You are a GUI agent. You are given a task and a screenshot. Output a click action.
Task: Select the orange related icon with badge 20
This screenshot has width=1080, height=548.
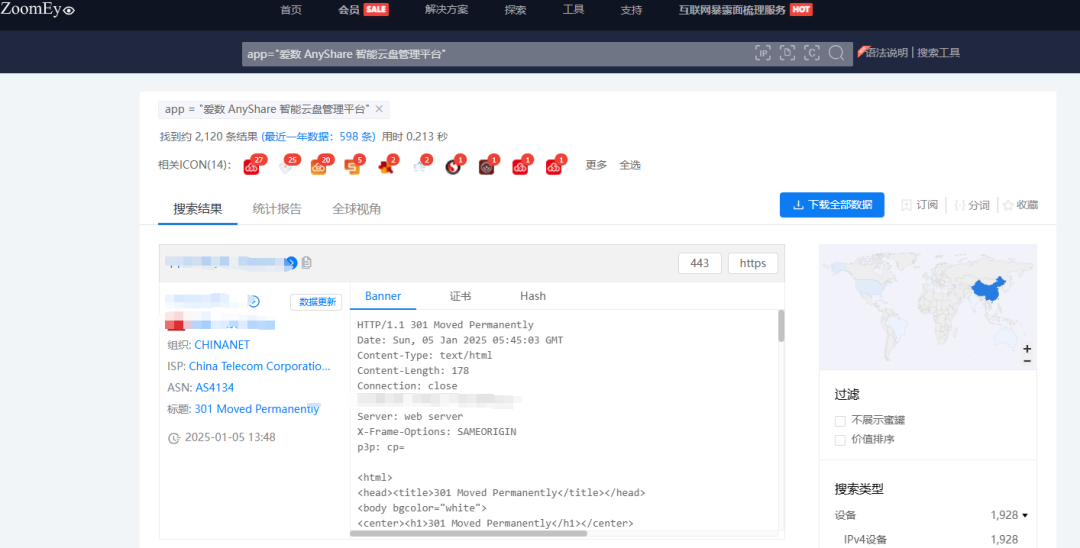320,166
